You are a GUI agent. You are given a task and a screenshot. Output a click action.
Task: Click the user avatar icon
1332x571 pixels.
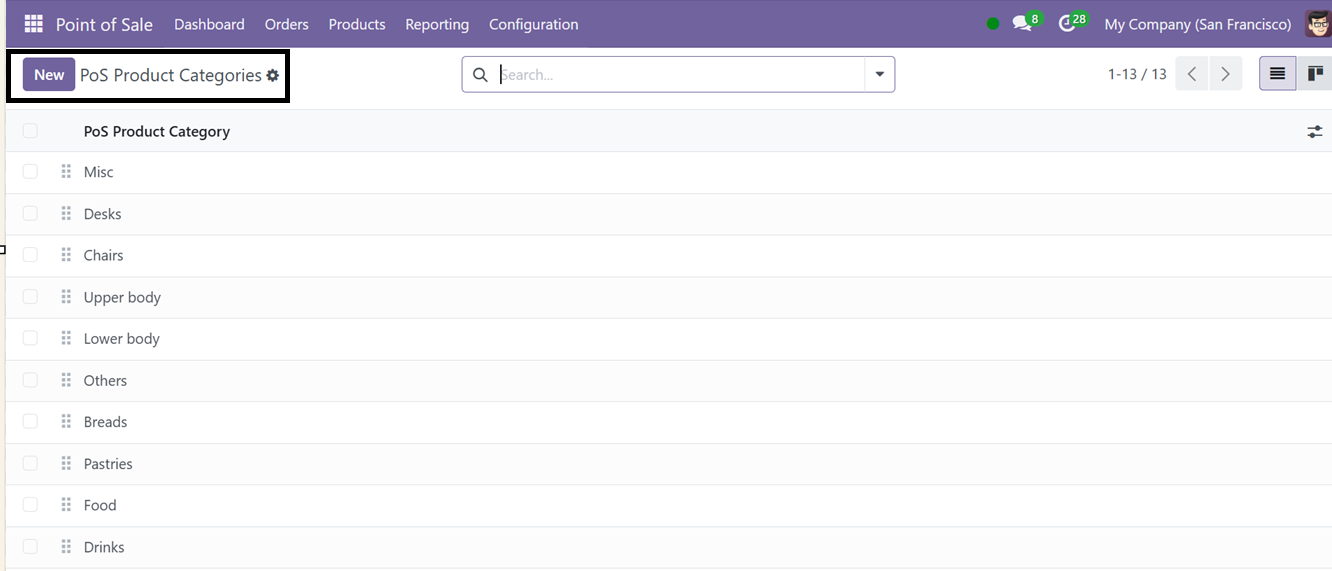(x=1319, y=24)
